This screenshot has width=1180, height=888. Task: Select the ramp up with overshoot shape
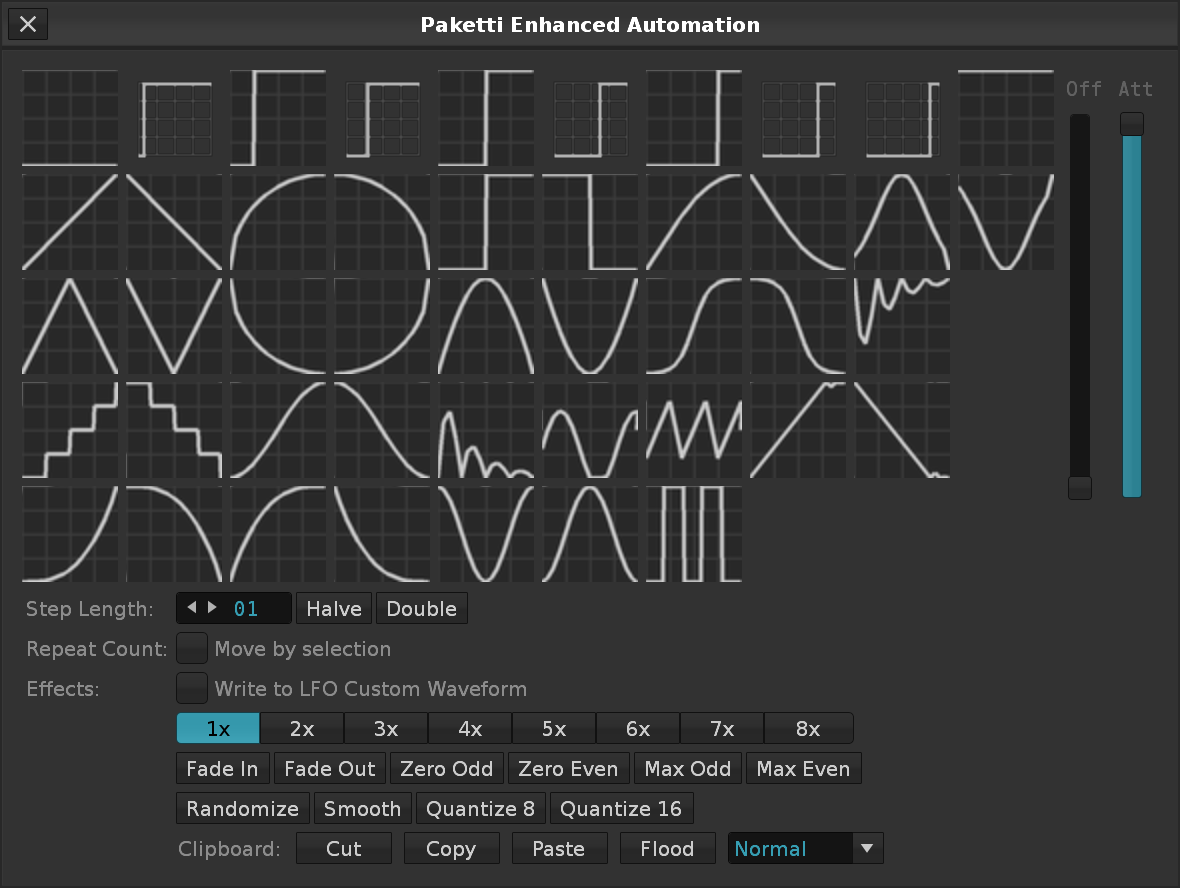[x=798, y=430]
